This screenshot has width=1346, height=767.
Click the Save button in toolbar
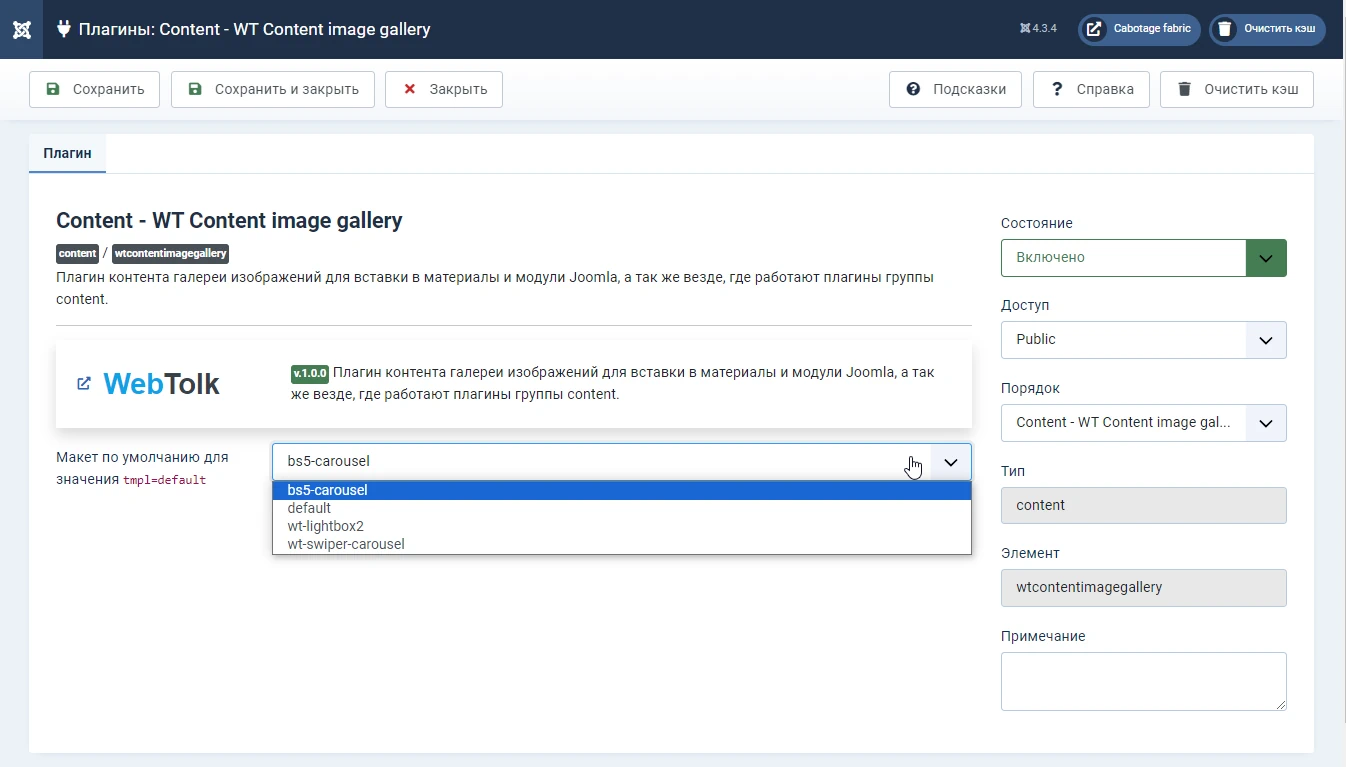[95, 89]
